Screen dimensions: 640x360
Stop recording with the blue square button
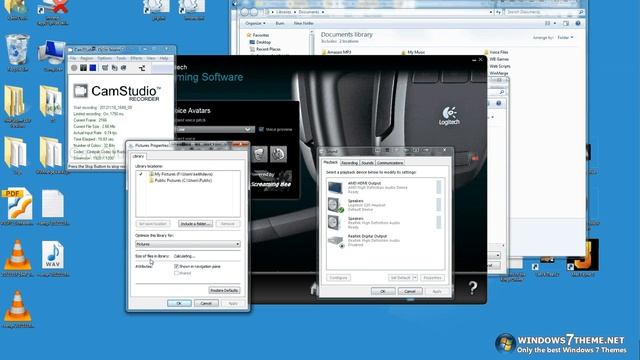[93, 68]
